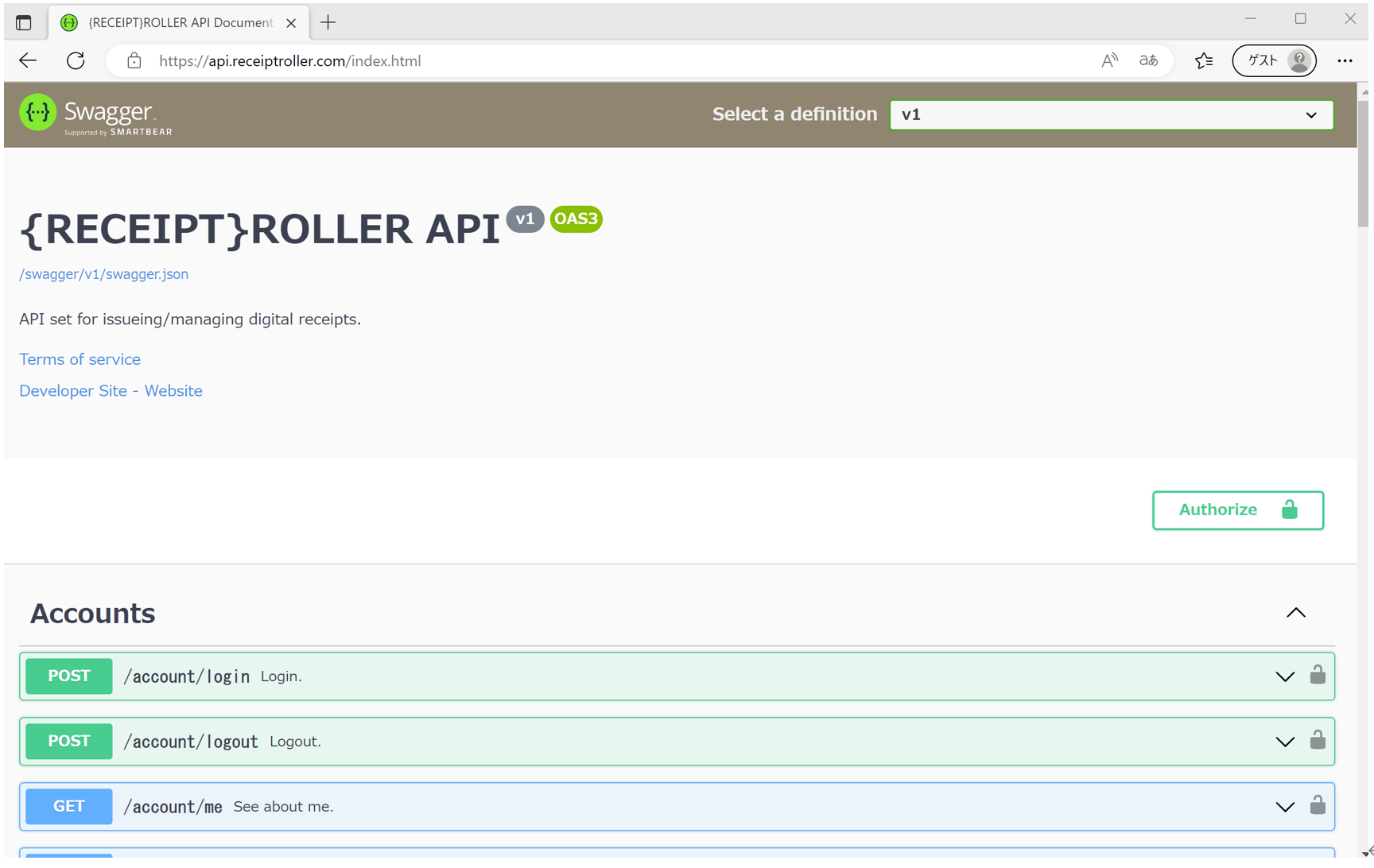Open the browser settings and more menu

point(1345,60)
